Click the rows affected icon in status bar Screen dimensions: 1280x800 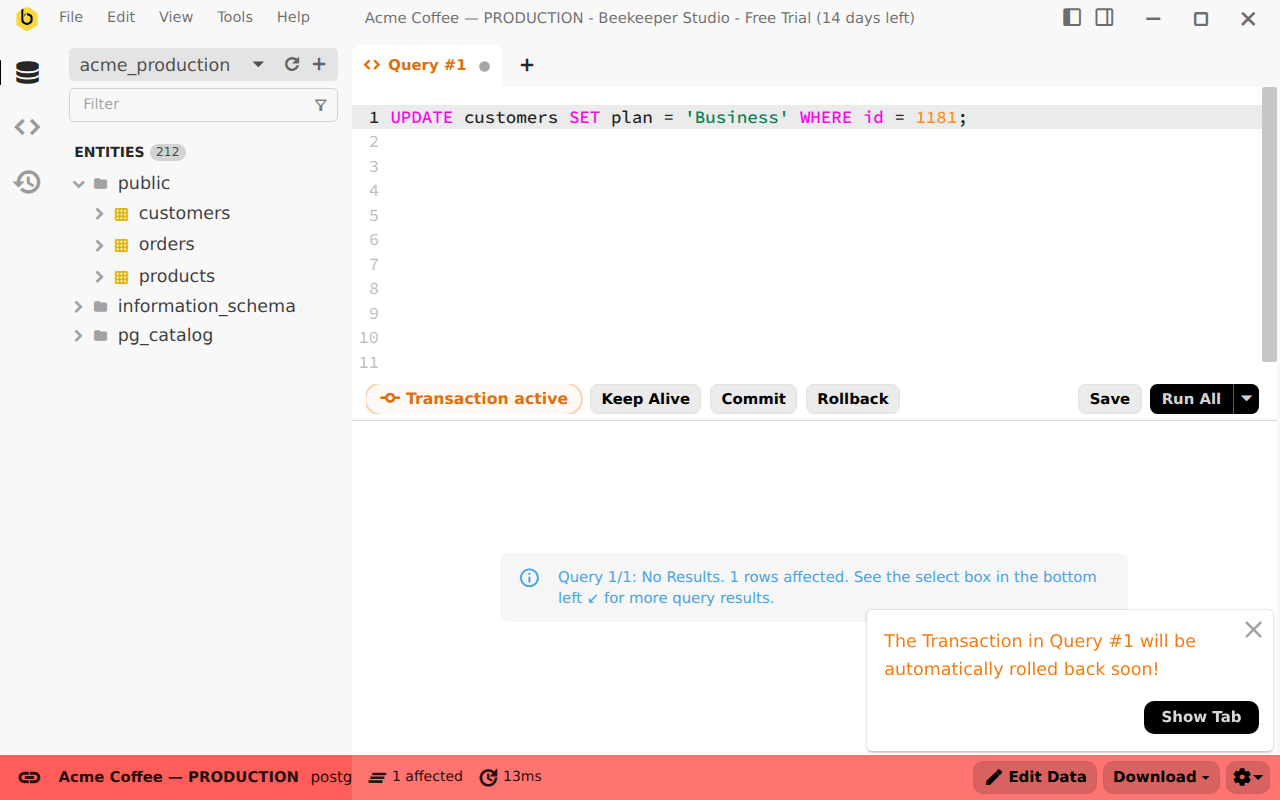click(x=377, y=777)
